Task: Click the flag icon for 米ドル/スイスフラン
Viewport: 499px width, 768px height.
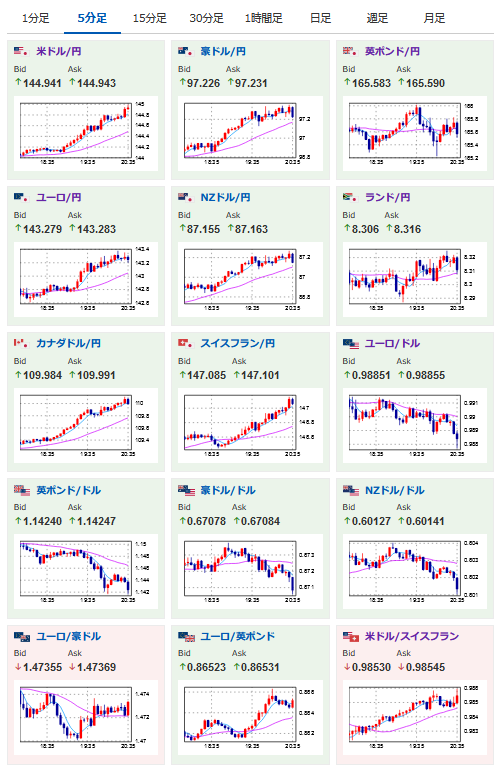Action: [351, 636]
